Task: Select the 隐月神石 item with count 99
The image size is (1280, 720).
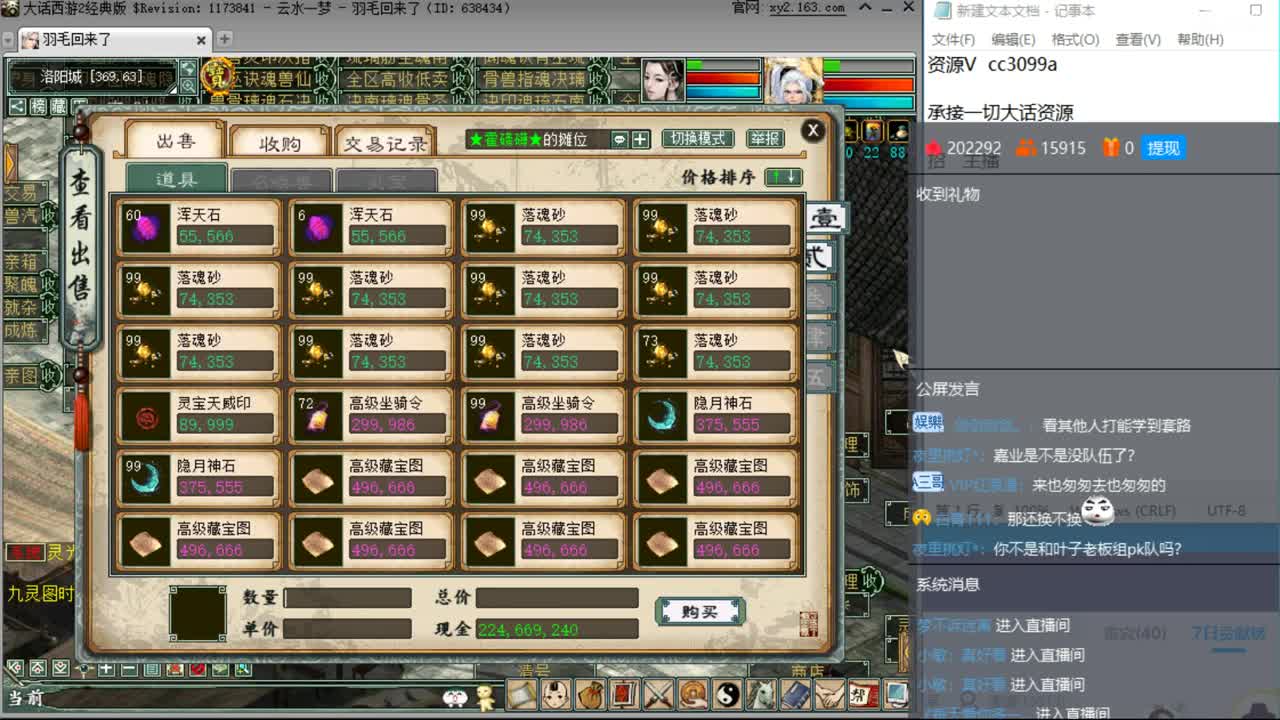Action: tap(199, 478)
